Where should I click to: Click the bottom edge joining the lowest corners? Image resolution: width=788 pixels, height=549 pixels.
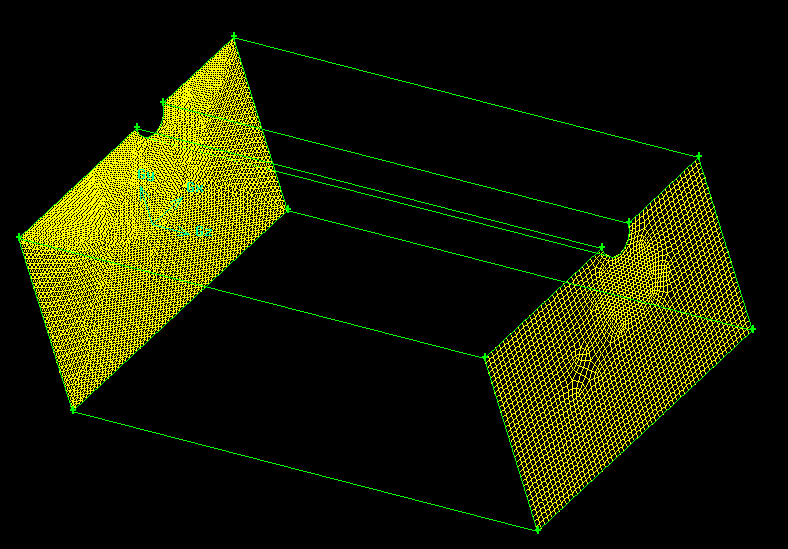[x=305, y=468]
